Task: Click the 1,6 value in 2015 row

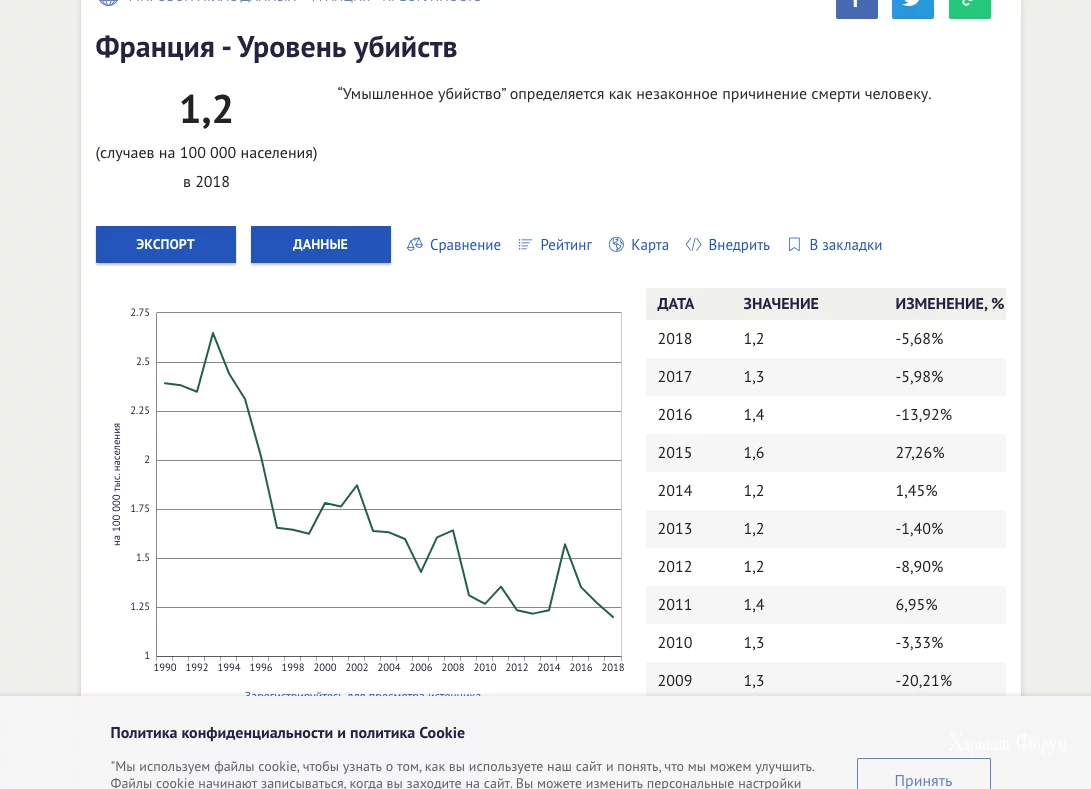Action: tap(754, 453)
